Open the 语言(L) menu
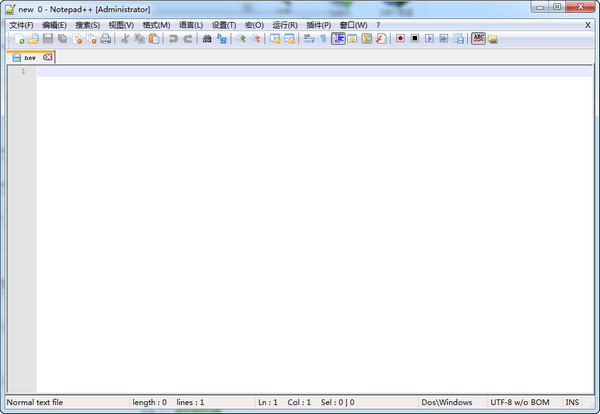Image resolution: width=600 pixels, height=414 pixels. pos(190,24)
